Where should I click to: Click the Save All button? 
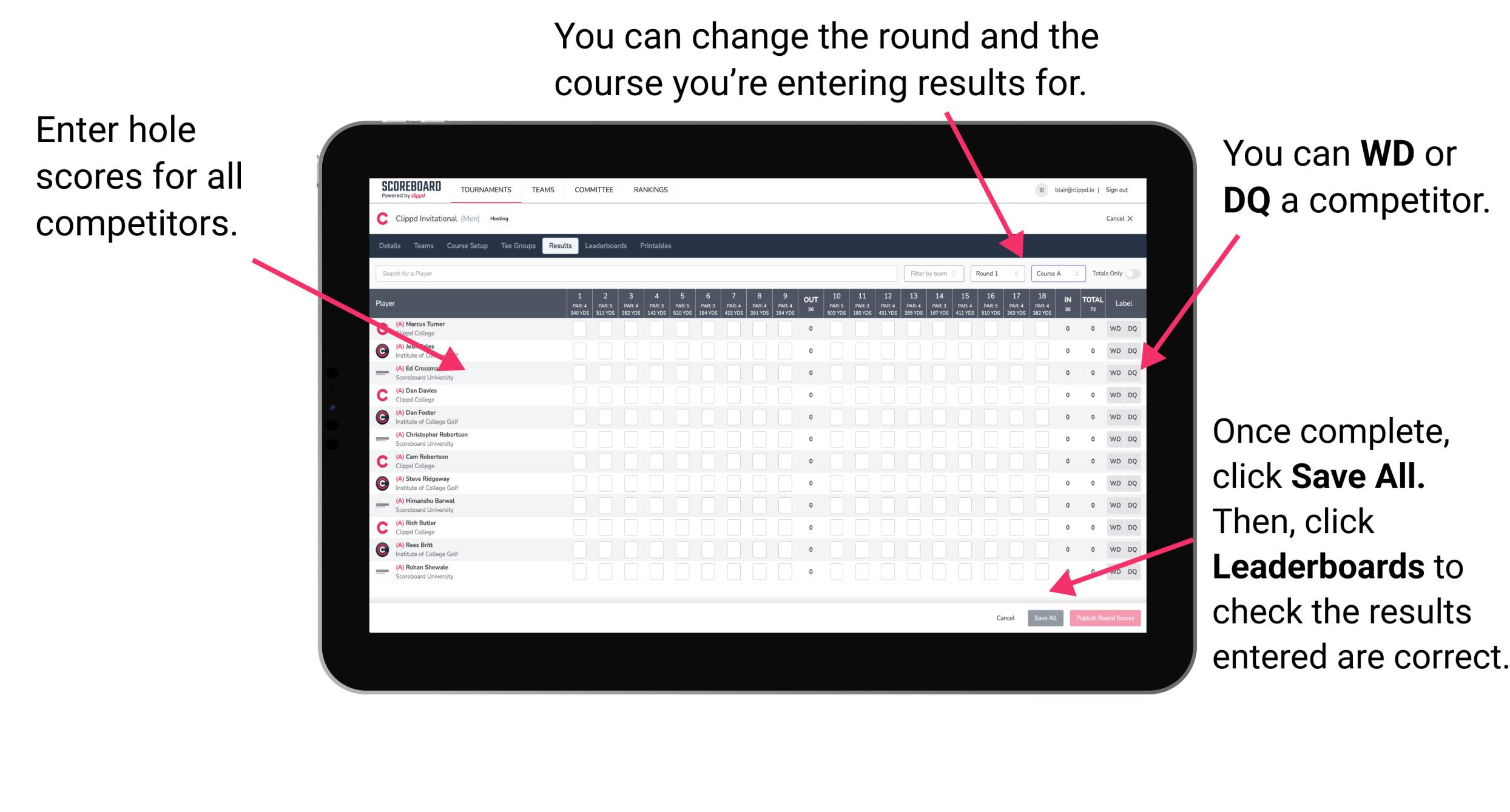click(1045, 617)
